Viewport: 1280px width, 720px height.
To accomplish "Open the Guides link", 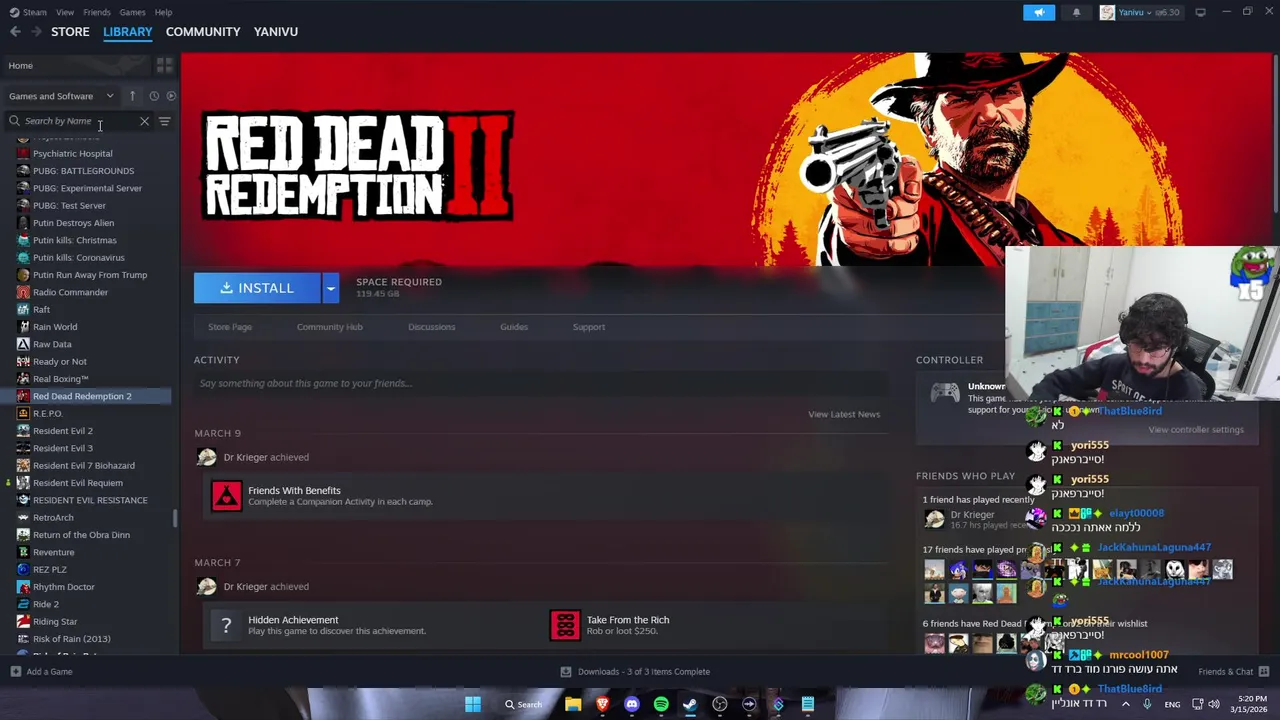I will pos(514,327).
